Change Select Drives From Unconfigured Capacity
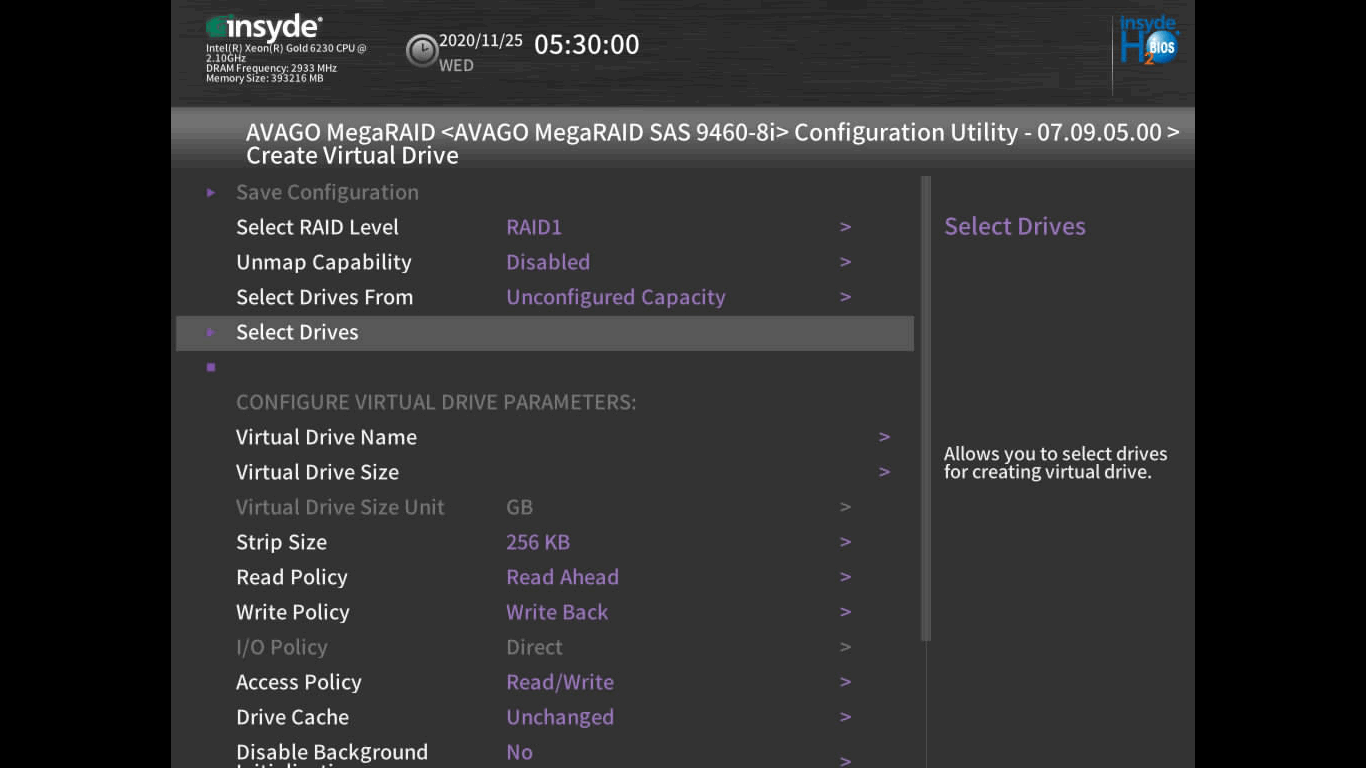Viewport: 1366px width, 768px height. [x=615, y=297]
